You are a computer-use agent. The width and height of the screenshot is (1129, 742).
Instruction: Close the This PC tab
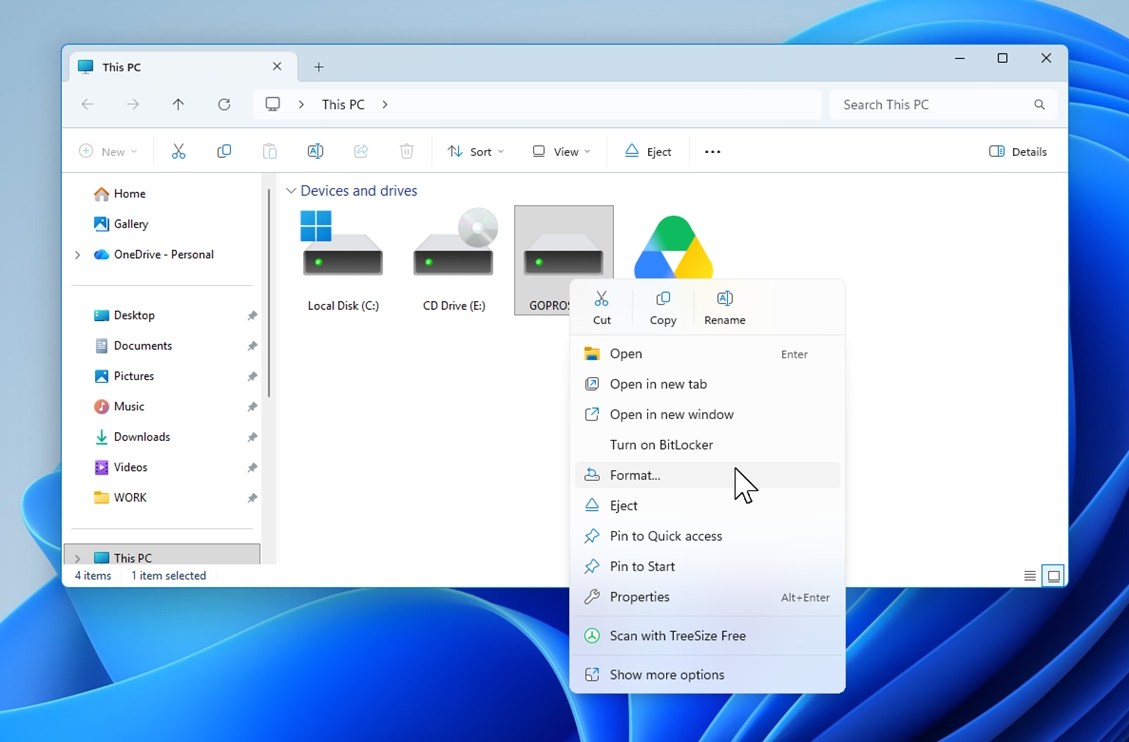276,66
